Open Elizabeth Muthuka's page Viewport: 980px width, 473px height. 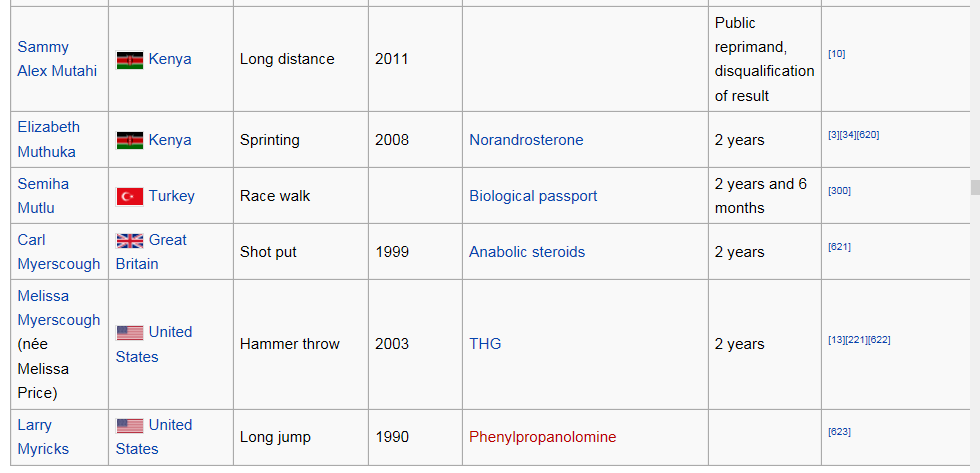(x=49, y=139)
